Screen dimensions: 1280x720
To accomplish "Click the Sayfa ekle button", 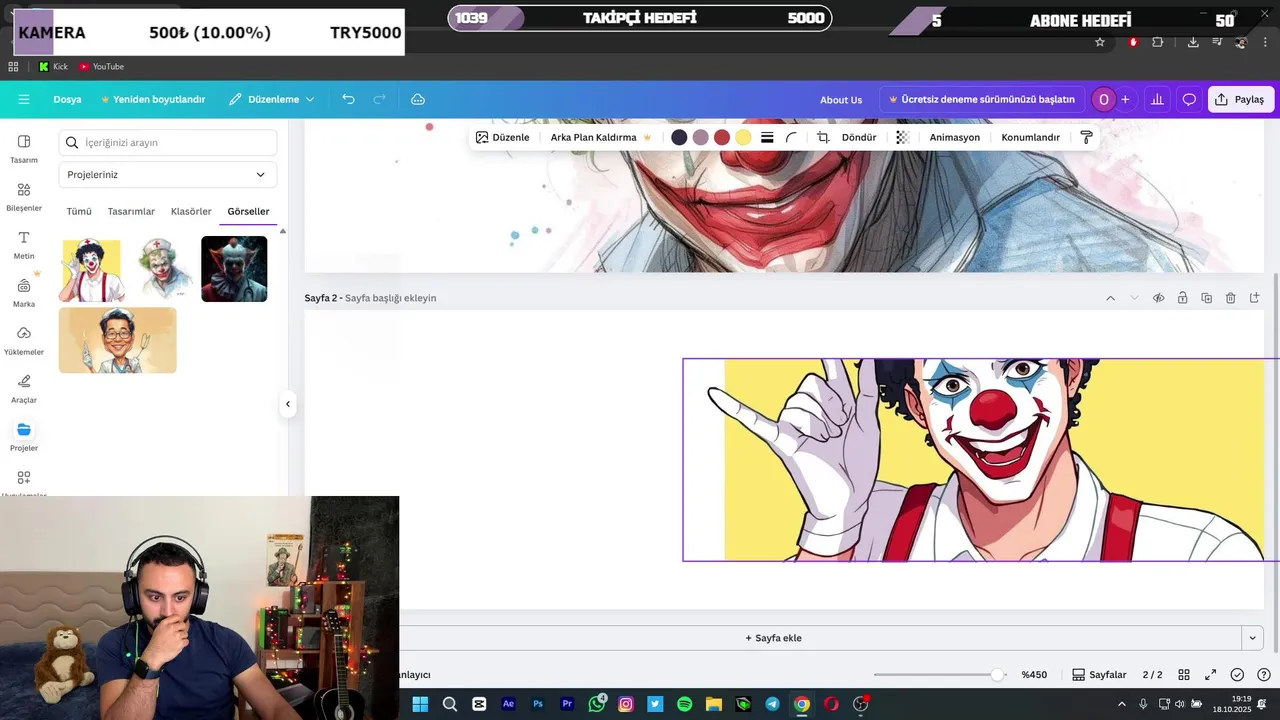I will coord(773,638).
